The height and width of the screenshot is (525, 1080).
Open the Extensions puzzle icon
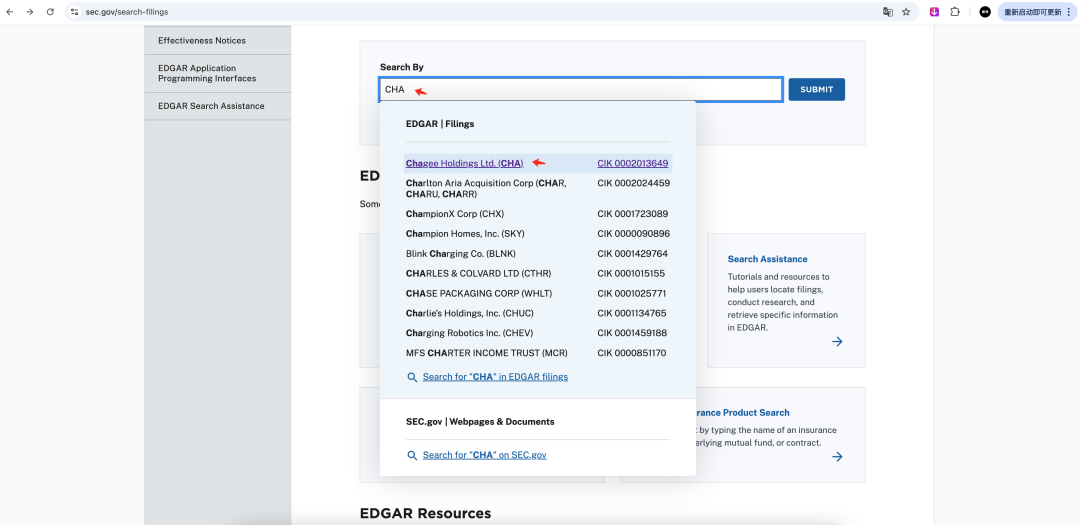(955, 12)
